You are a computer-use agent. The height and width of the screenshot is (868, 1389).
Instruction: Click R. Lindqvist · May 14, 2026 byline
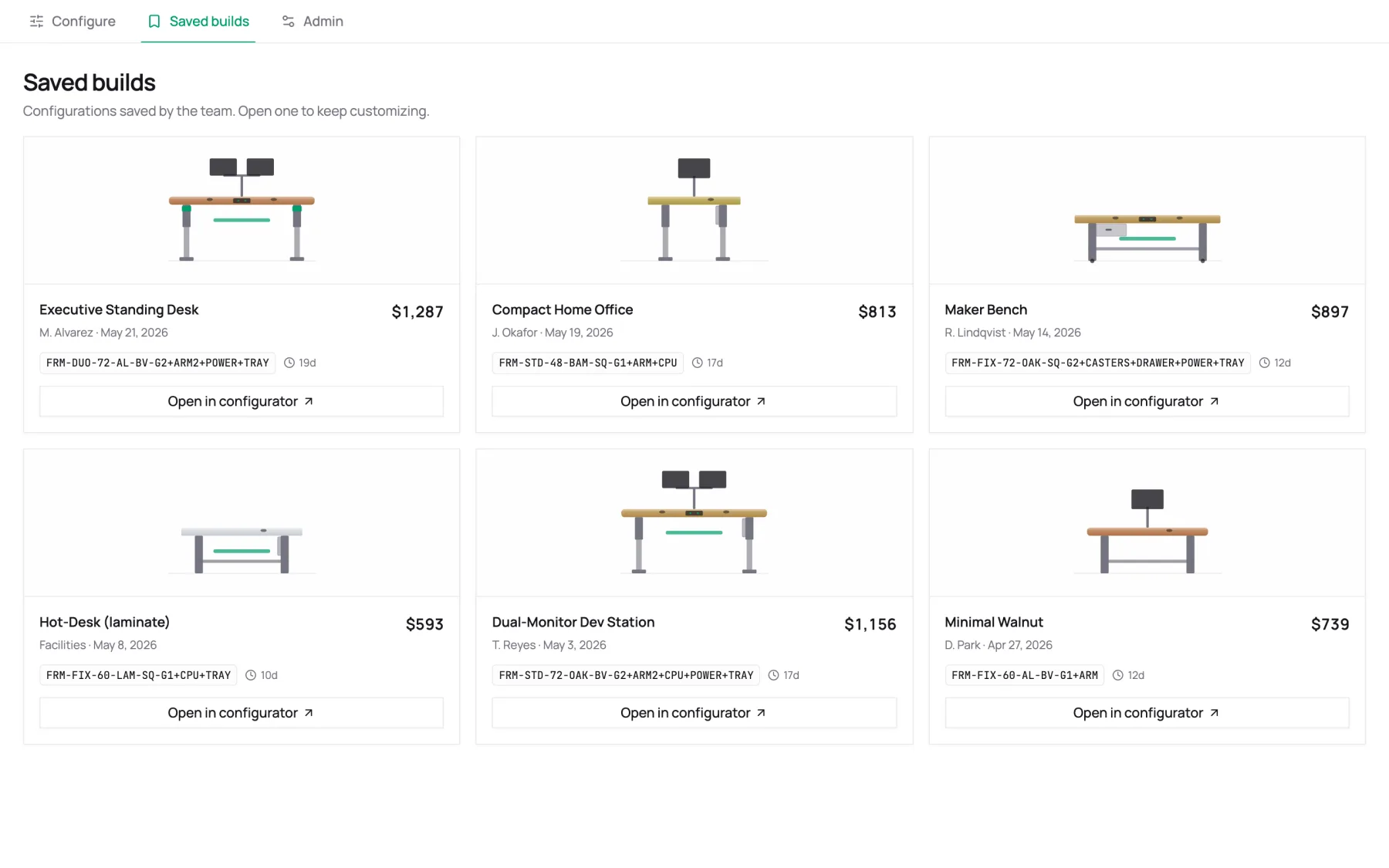pos(1013,333)
